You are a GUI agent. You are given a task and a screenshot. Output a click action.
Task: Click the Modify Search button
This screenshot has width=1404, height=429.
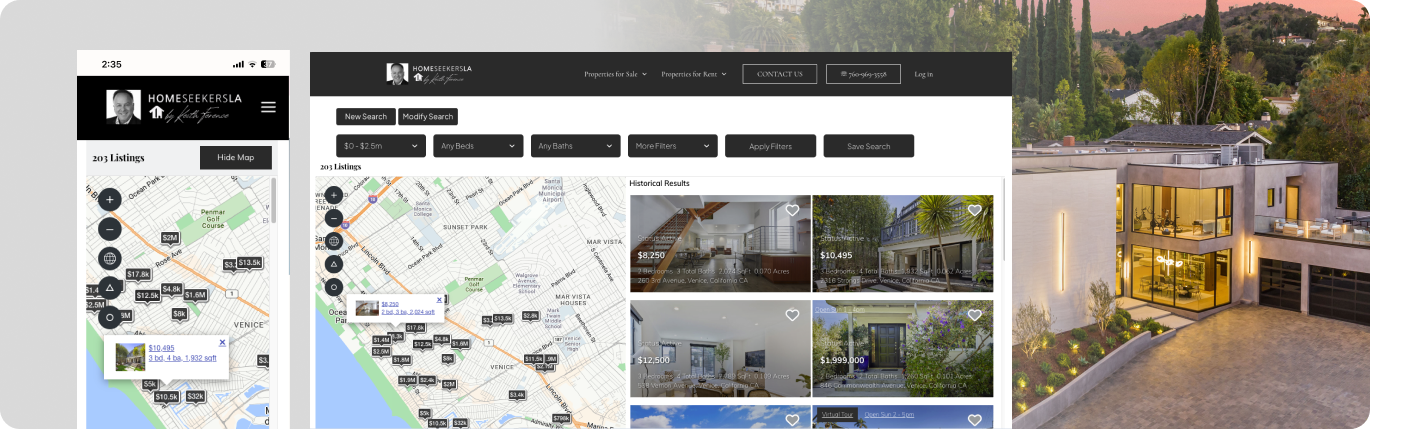(x=428, y=117)
